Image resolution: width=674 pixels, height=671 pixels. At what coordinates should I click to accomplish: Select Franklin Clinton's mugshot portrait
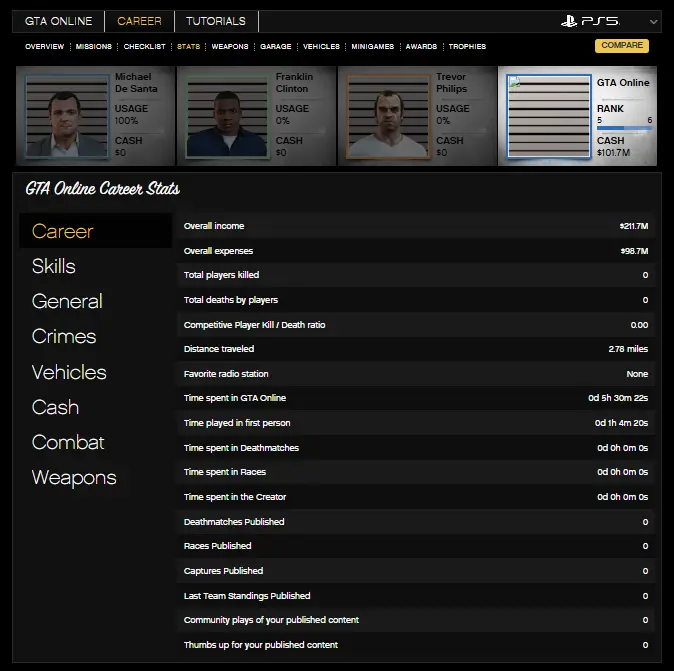point(227,116)
